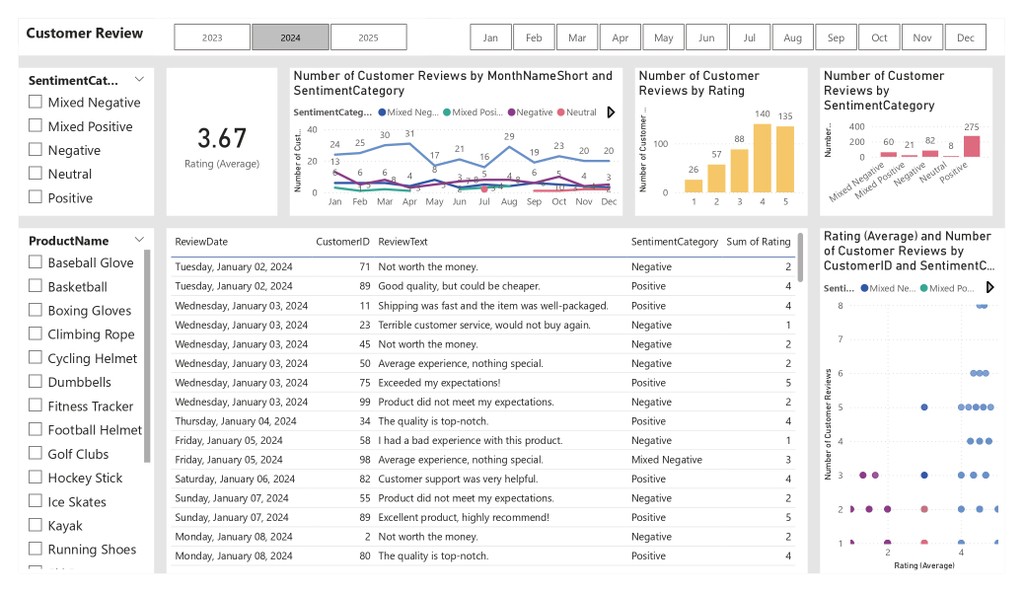Click the Mixed Posi legend dot in line chart
Screen dimensions: 1024x592
pos(447,112)
